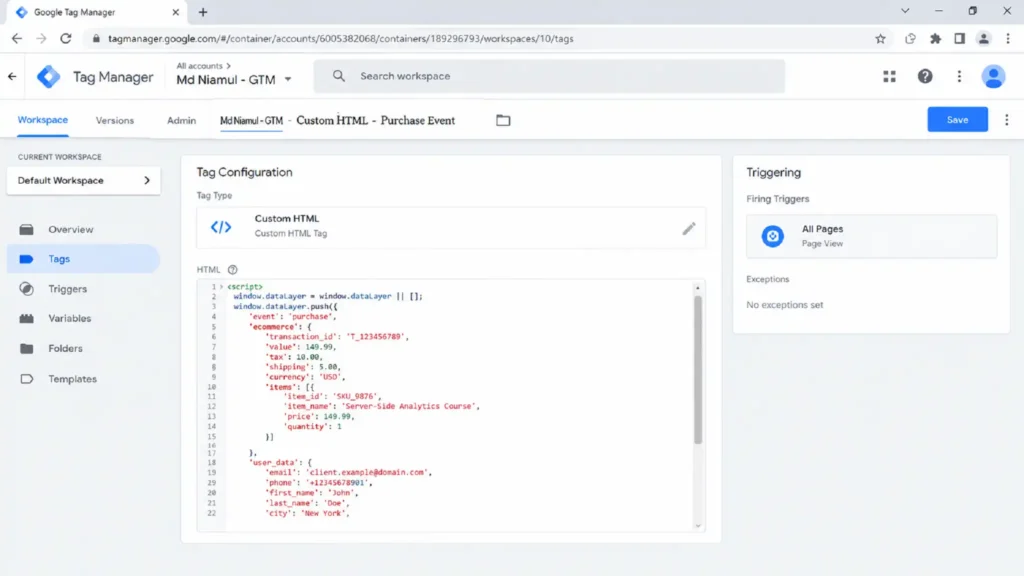Click the Custom HTML tag type row

[451, 227]
